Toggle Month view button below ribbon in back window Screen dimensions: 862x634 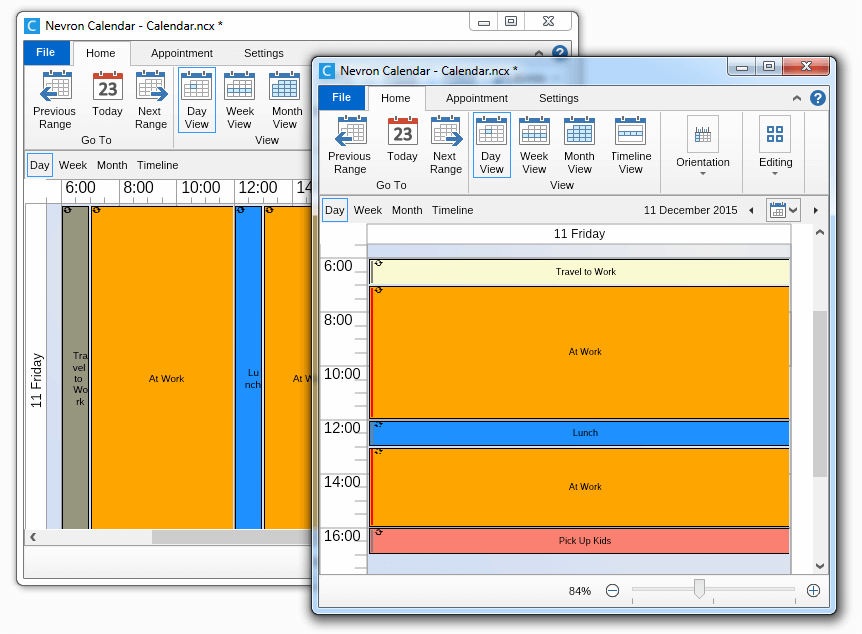point(112,165)
